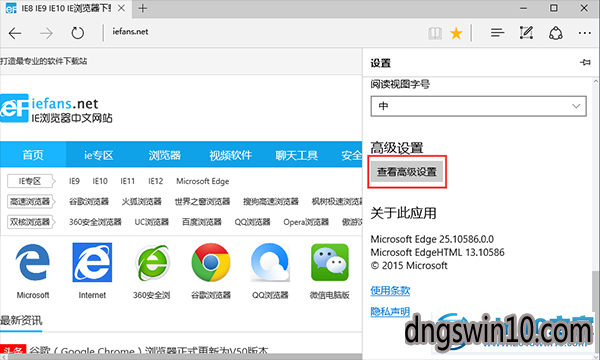Click the 高速浏览器 category tag

click(31, 202)
